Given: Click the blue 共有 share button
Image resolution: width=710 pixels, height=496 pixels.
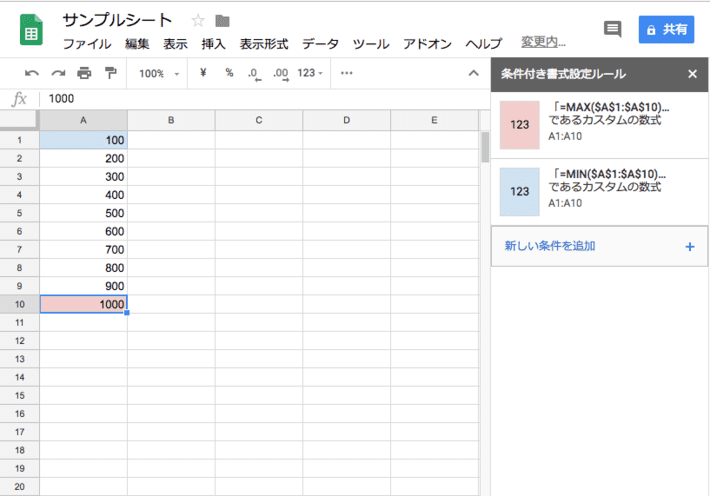Looking at the screenshot, I should (x=666, y=30).
